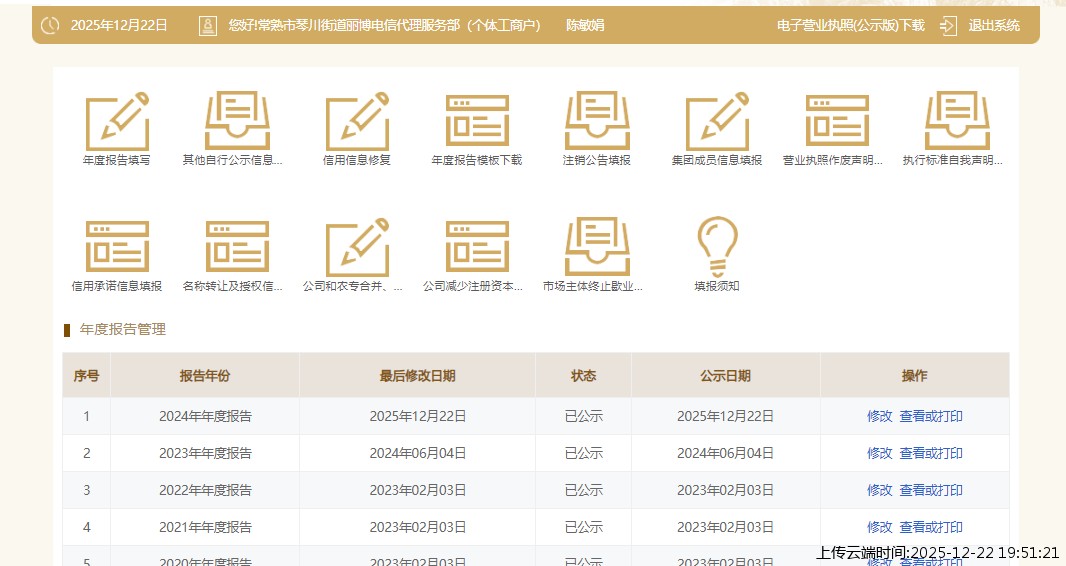Screen dimensions: 1066x566
Task: Click the 执行标准自我声明 icon
Action: tap(957, 122)
